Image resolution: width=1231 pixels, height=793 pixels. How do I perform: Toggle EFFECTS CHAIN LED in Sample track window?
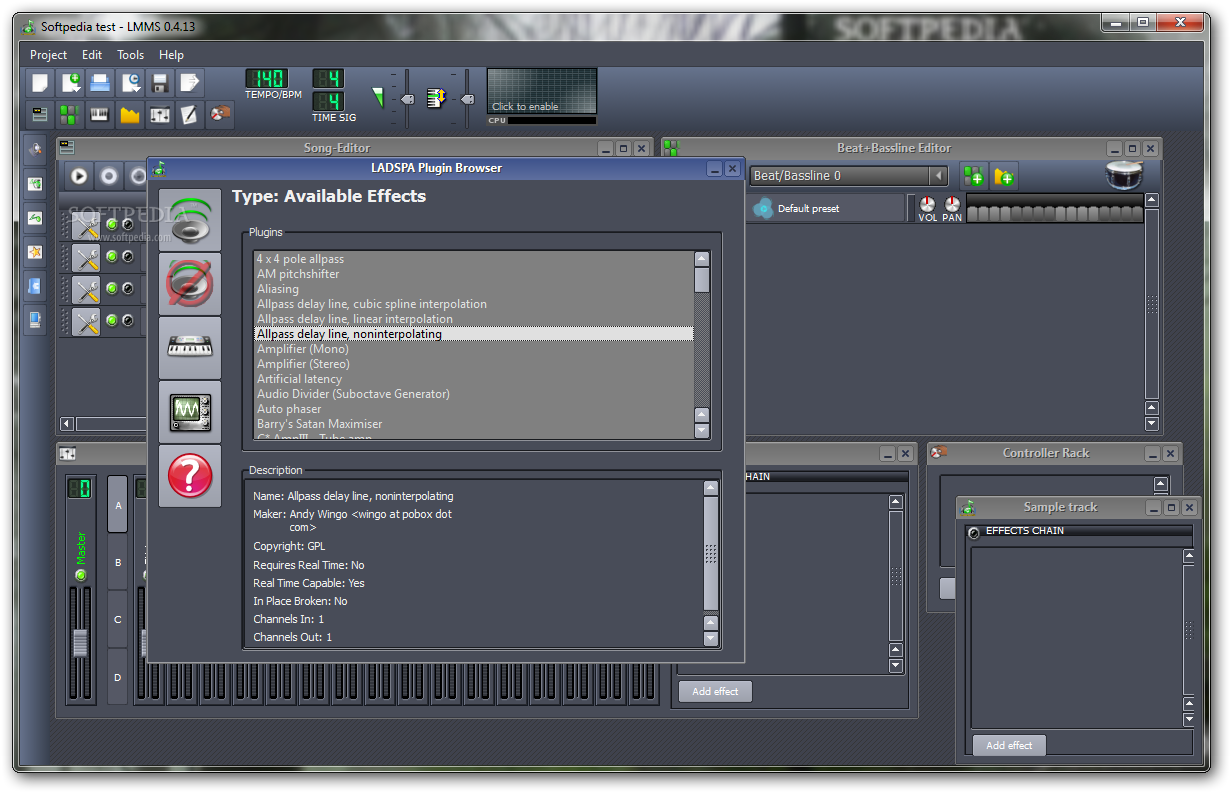click(975, 532)
